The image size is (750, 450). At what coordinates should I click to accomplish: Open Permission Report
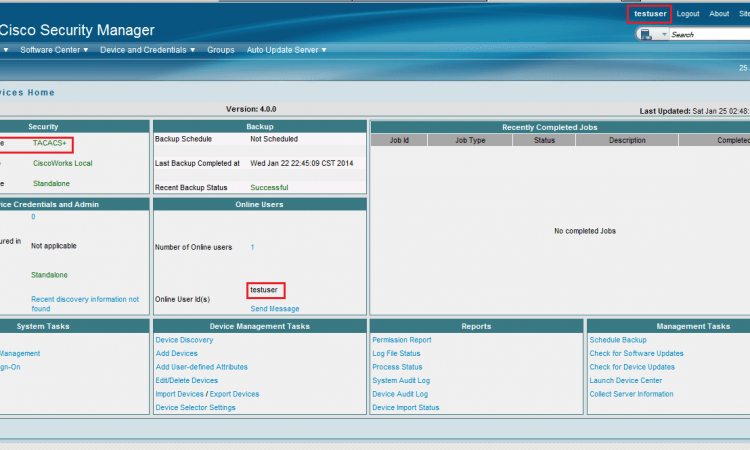[402, 340]
